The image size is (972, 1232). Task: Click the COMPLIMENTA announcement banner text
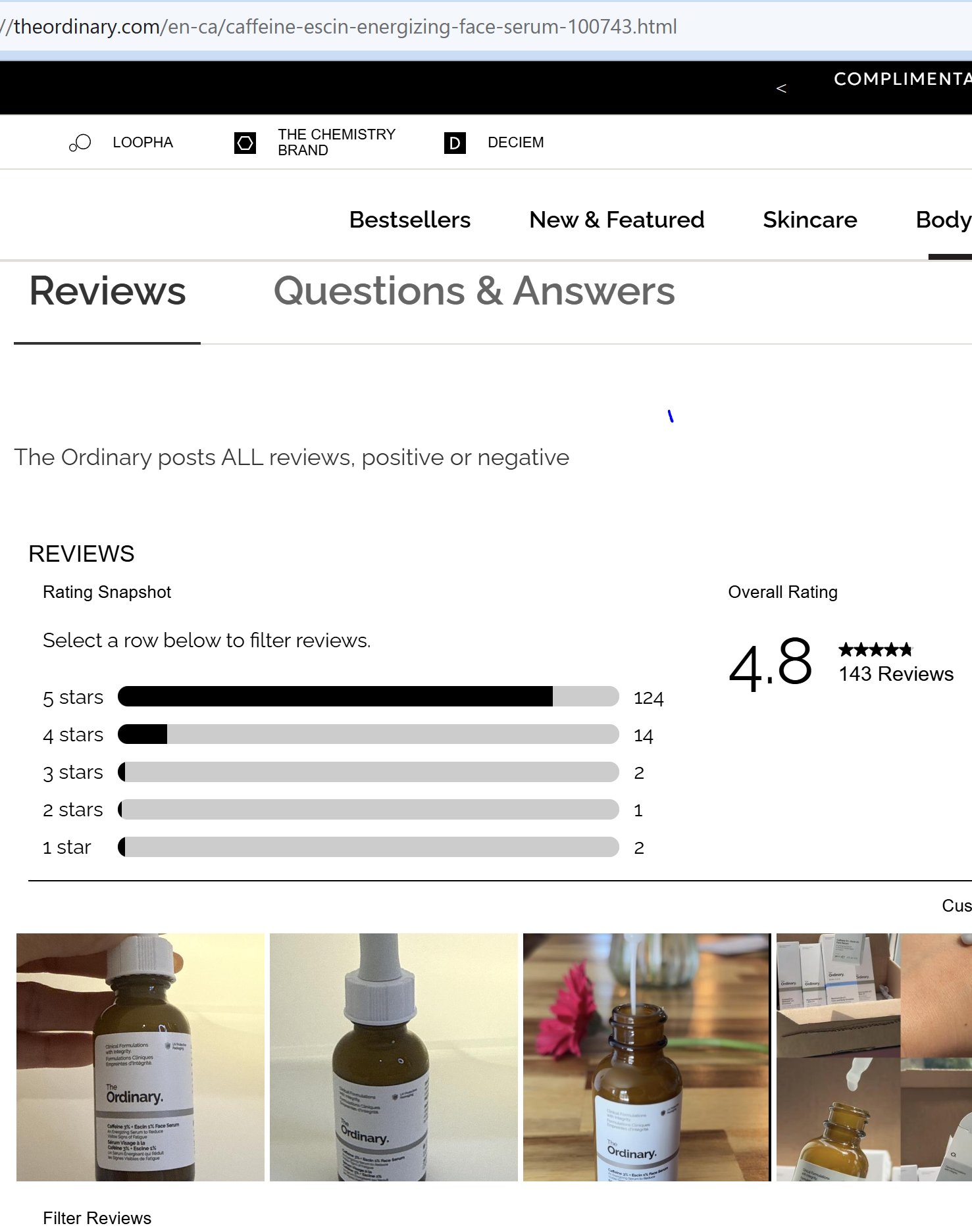(902, 79)
